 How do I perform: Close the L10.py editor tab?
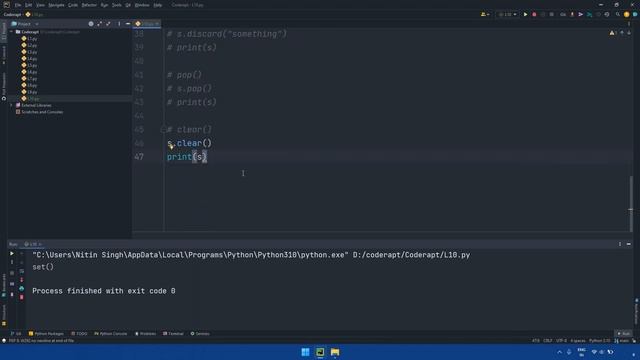157,24
